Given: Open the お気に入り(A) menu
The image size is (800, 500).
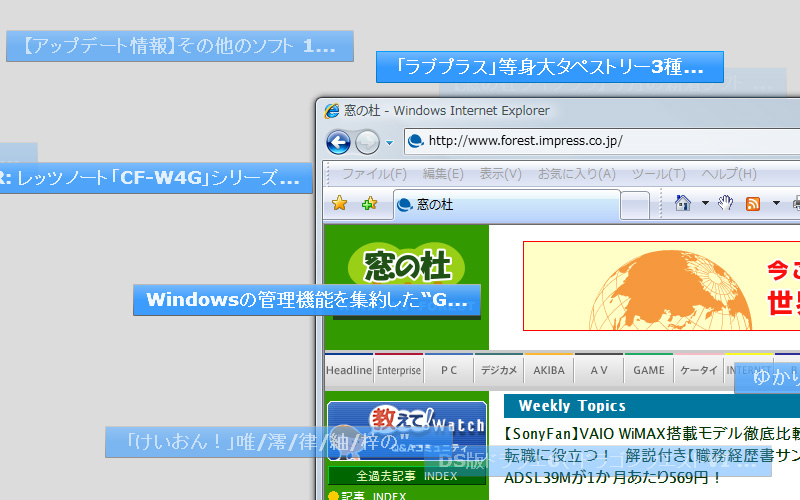Looking at the screenshot, I should point(577,174).
